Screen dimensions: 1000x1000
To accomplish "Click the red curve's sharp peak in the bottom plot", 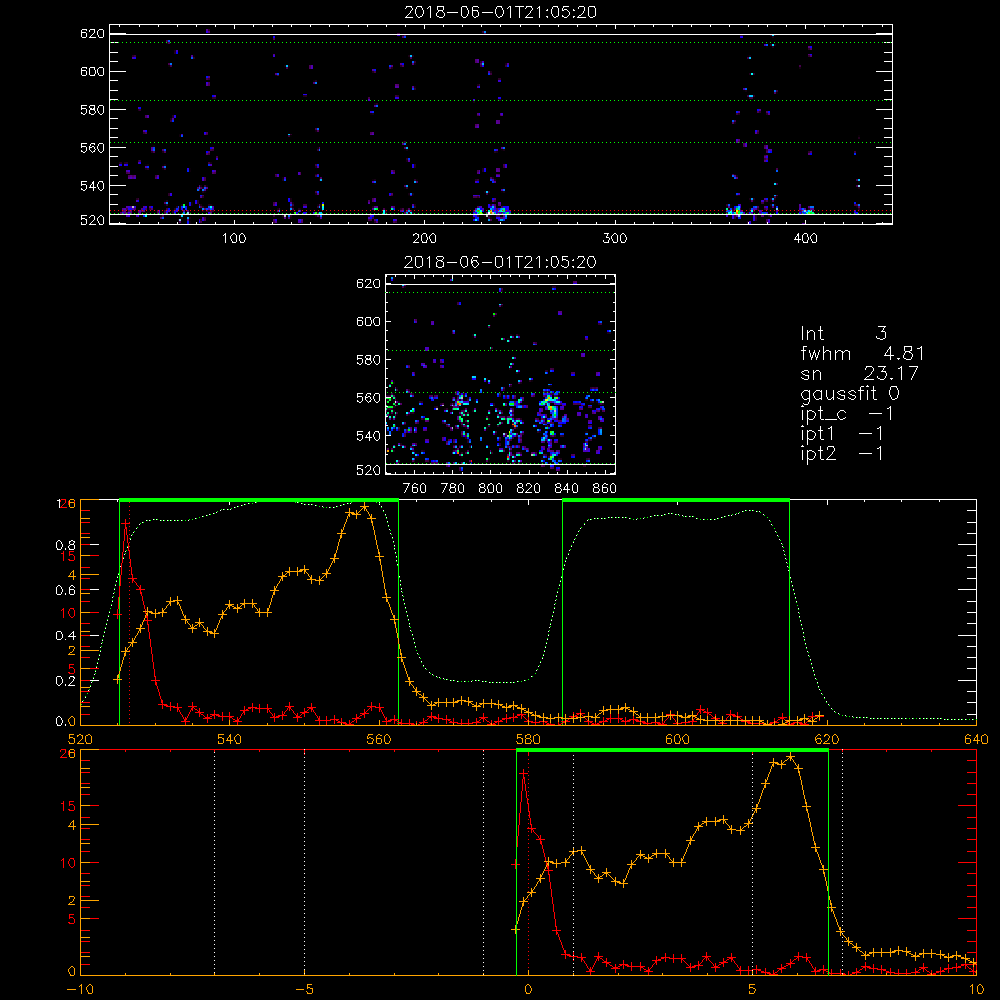I will coord(524,773).
